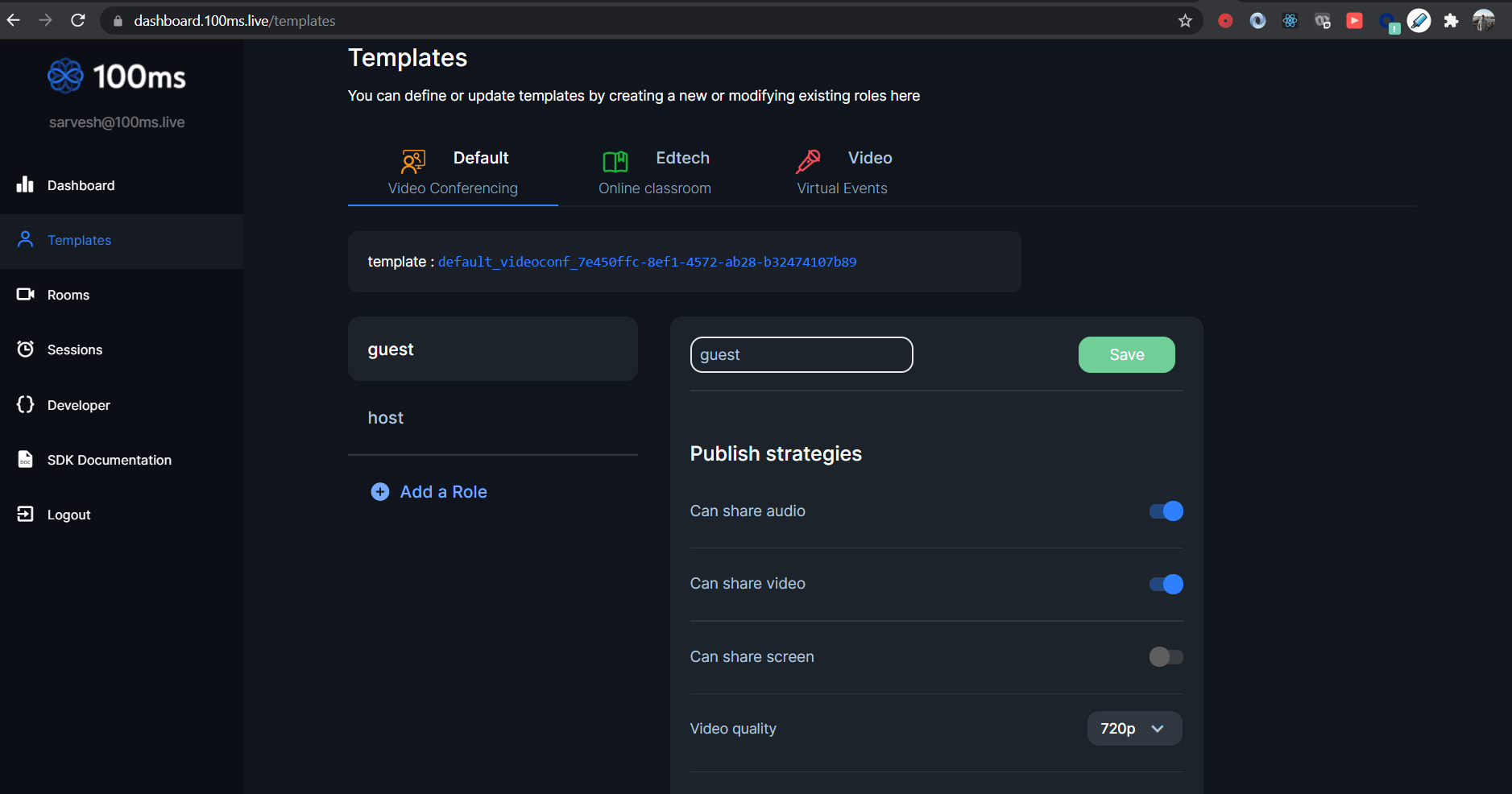The width and height of the screenshot is (1512, 794).
Task: Switch to the Edtech Online classroom tab
Action: click(655, 172)
